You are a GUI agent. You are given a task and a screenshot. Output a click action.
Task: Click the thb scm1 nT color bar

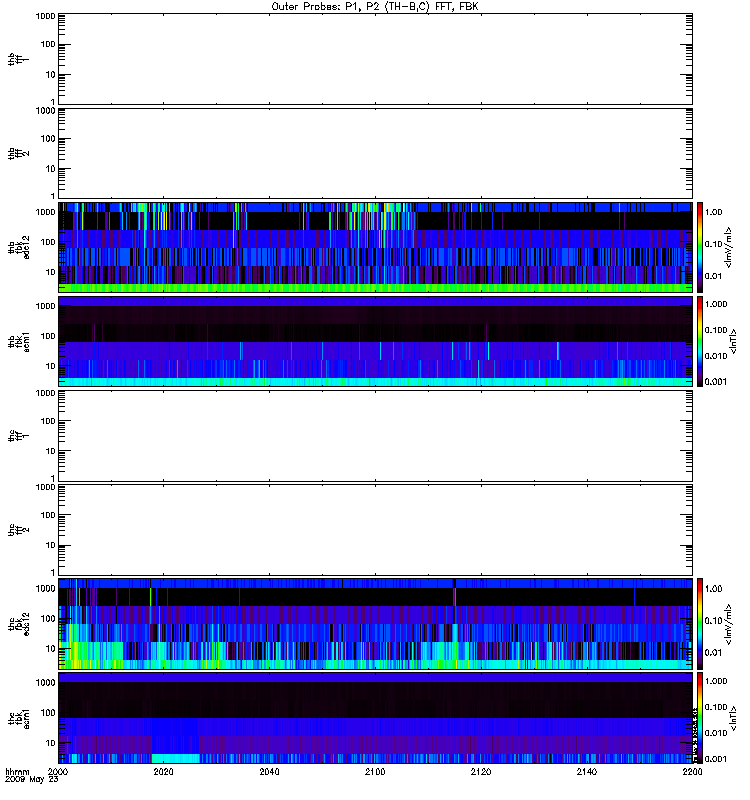tap(700, 342)
